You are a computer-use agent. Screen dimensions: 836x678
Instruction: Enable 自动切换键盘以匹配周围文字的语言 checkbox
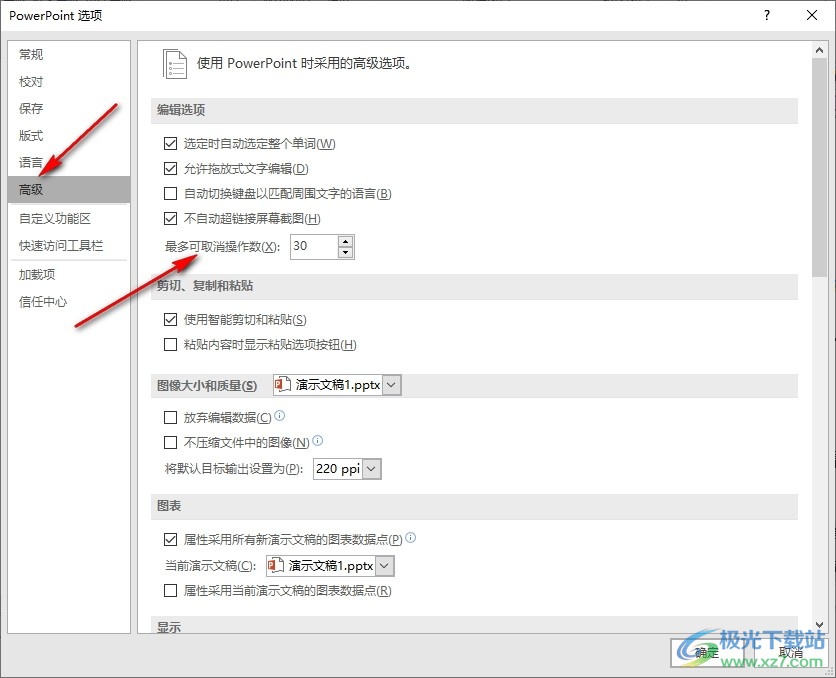point(171,193)
